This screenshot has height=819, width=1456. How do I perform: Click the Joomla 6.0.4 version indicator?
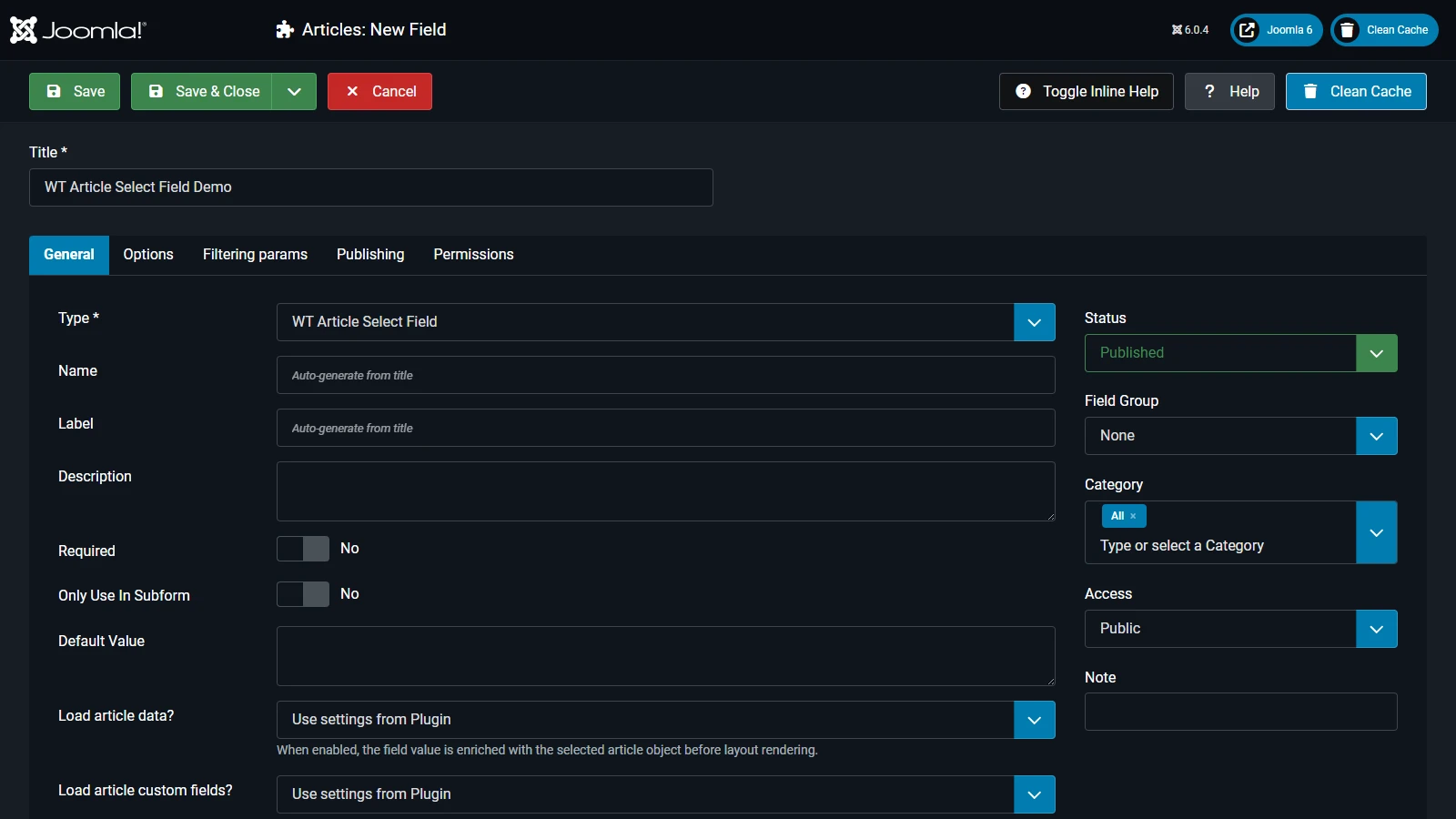[1190, 30]
